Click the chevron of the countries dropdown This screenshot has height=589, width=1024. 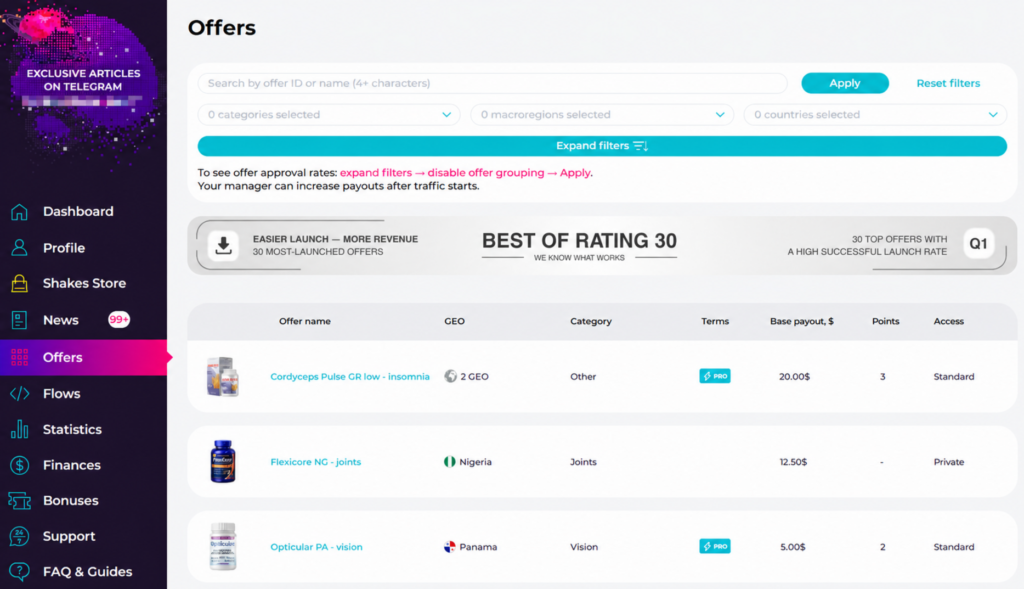click(993, 115)
